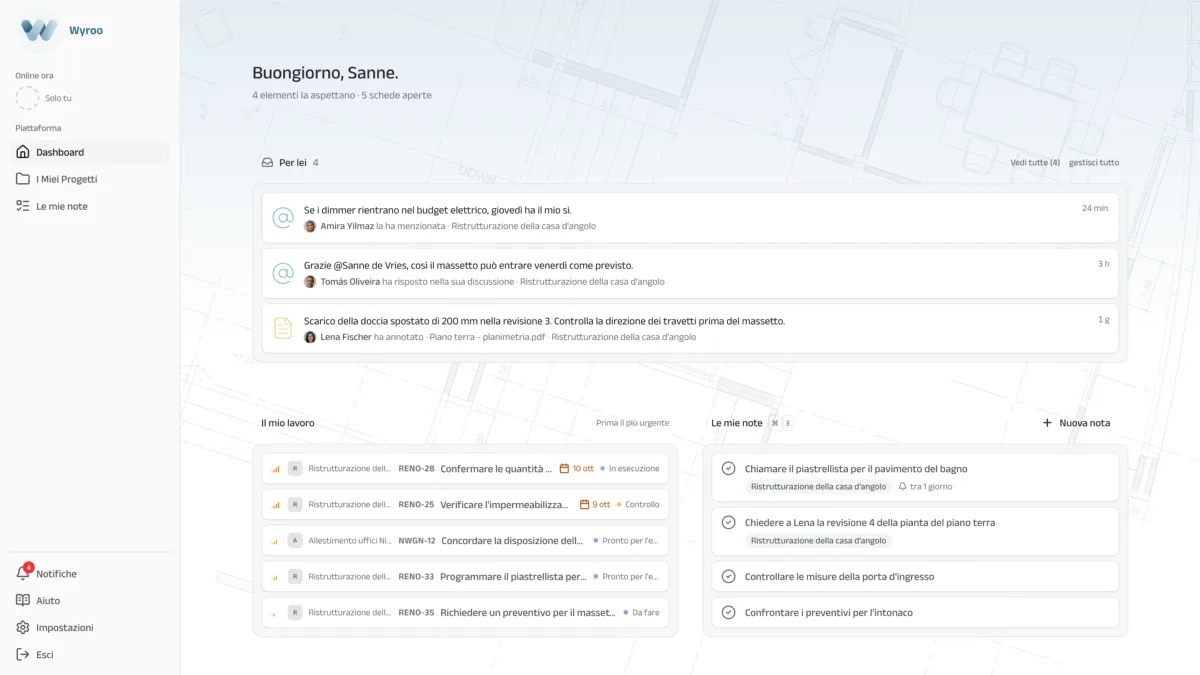Click the Aiuto book icon
Screen dimensions: 1200x675
tap(23, 600)
